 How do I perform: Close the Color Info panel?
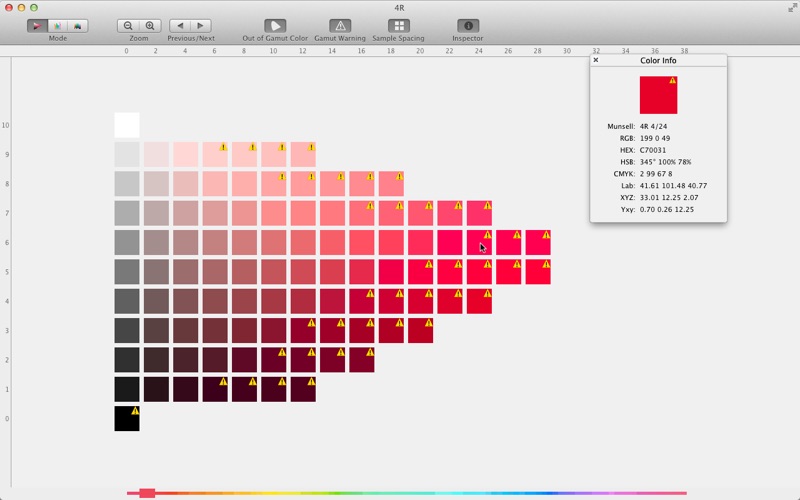tap(595, 60)
